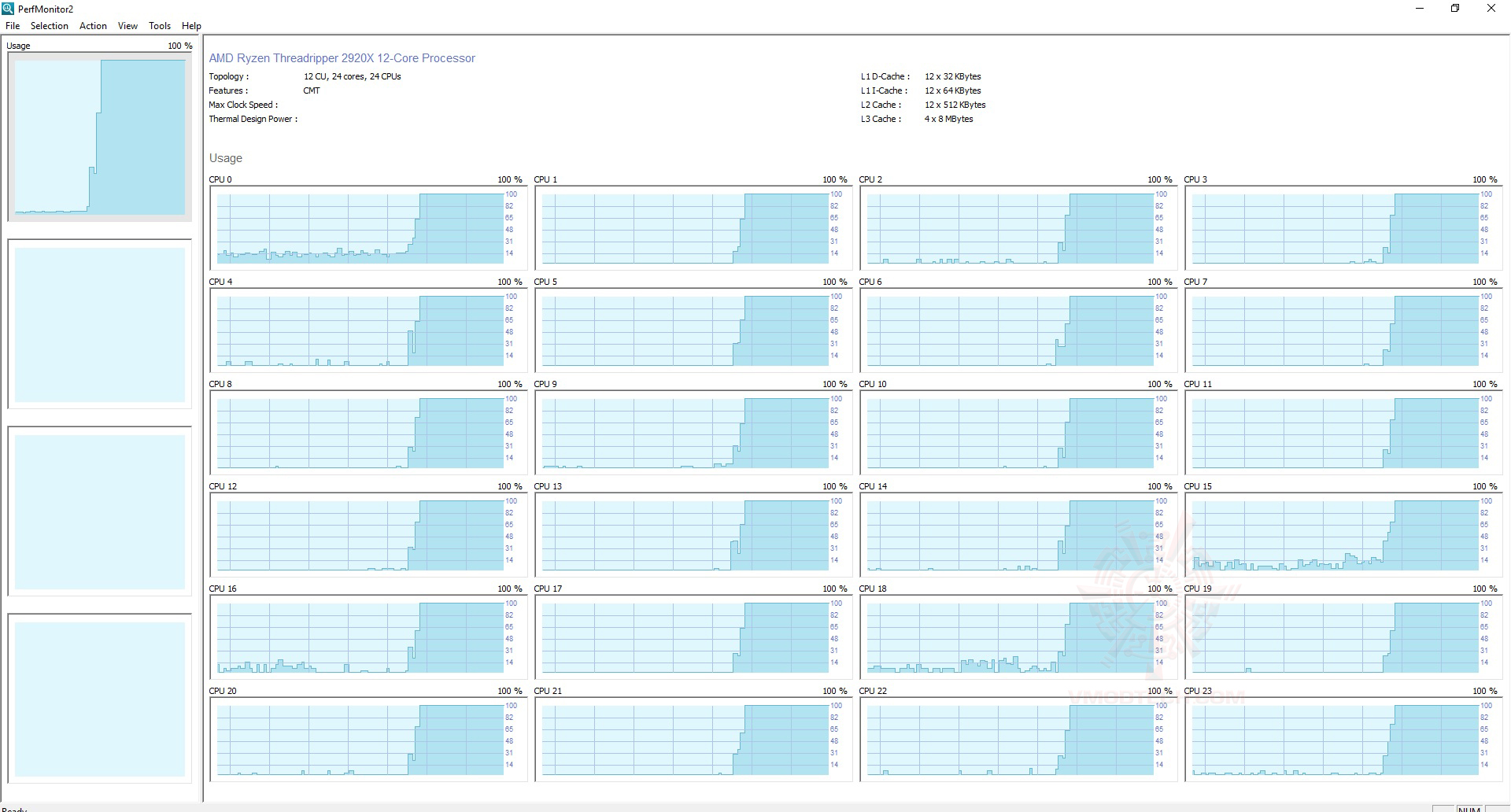Screen dimensions: 1511x812
Task: Select the CPU 18 usage graph
Action: (1018, 637)
